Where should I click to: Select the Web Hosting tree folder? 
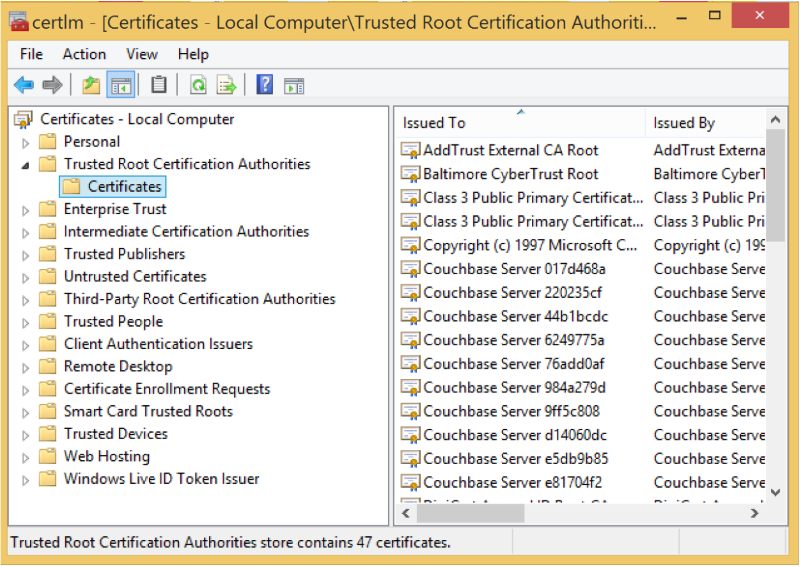tap(106, 456)
